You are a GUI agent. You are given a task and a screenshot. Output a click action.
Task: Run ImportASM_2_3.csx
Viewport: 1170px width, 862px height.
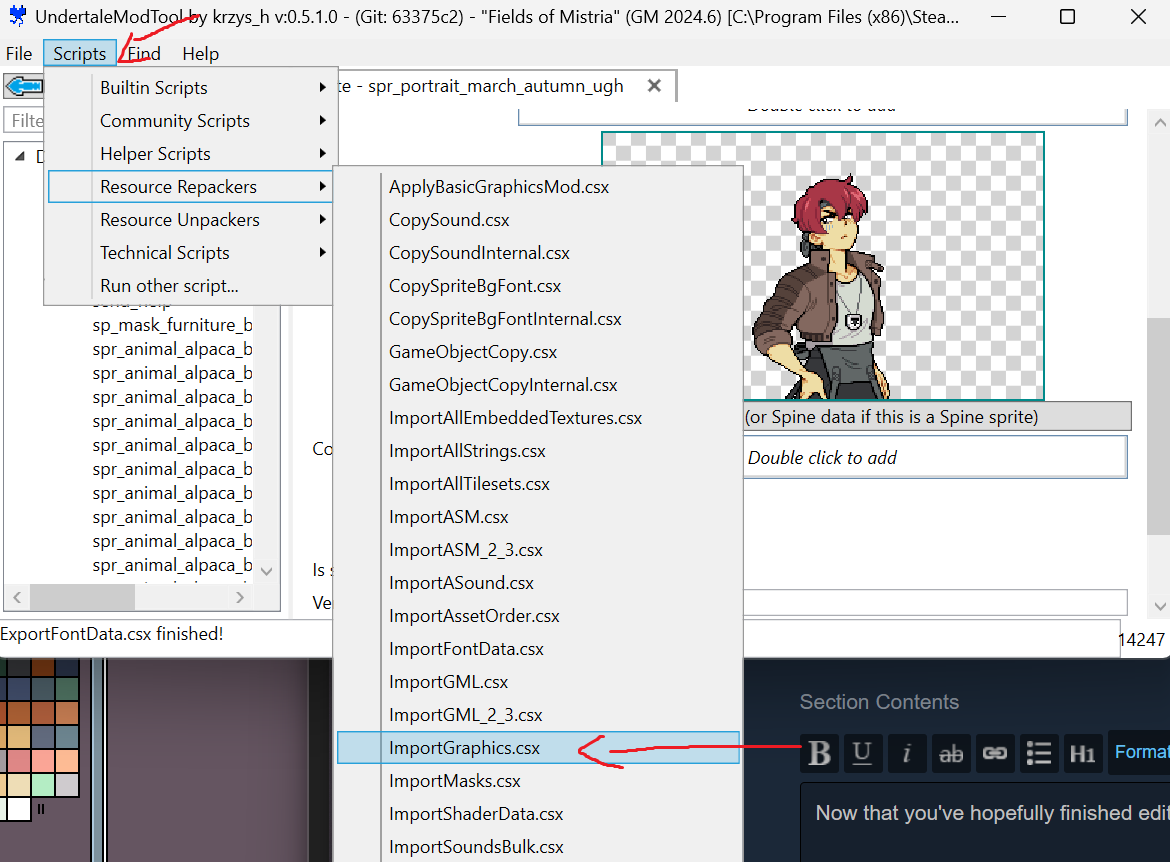(538, 550)
